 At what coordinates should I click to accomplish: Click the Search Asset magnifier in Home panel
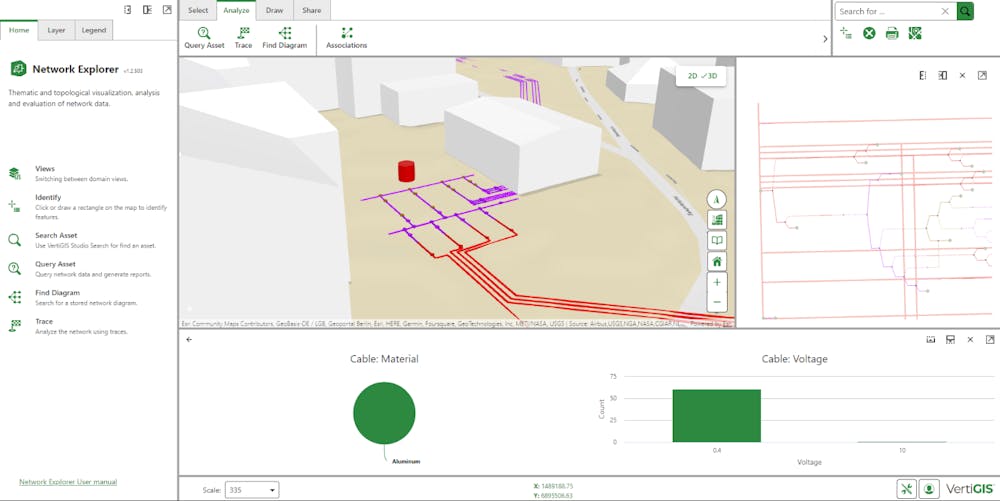pyautogui.click(x=15, y=240)
